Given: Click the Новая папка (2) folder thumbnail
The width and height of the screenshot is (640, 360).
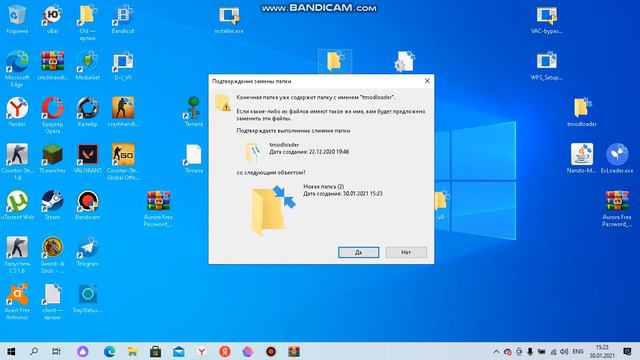Looking at the screenshot, I should point(272,210).
